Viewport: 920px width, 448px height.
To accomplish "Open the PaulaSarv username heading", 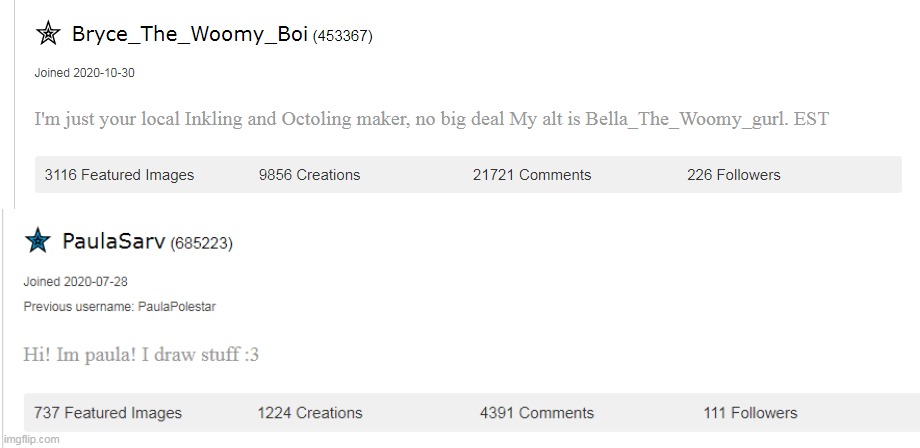I will pos(113,242).
